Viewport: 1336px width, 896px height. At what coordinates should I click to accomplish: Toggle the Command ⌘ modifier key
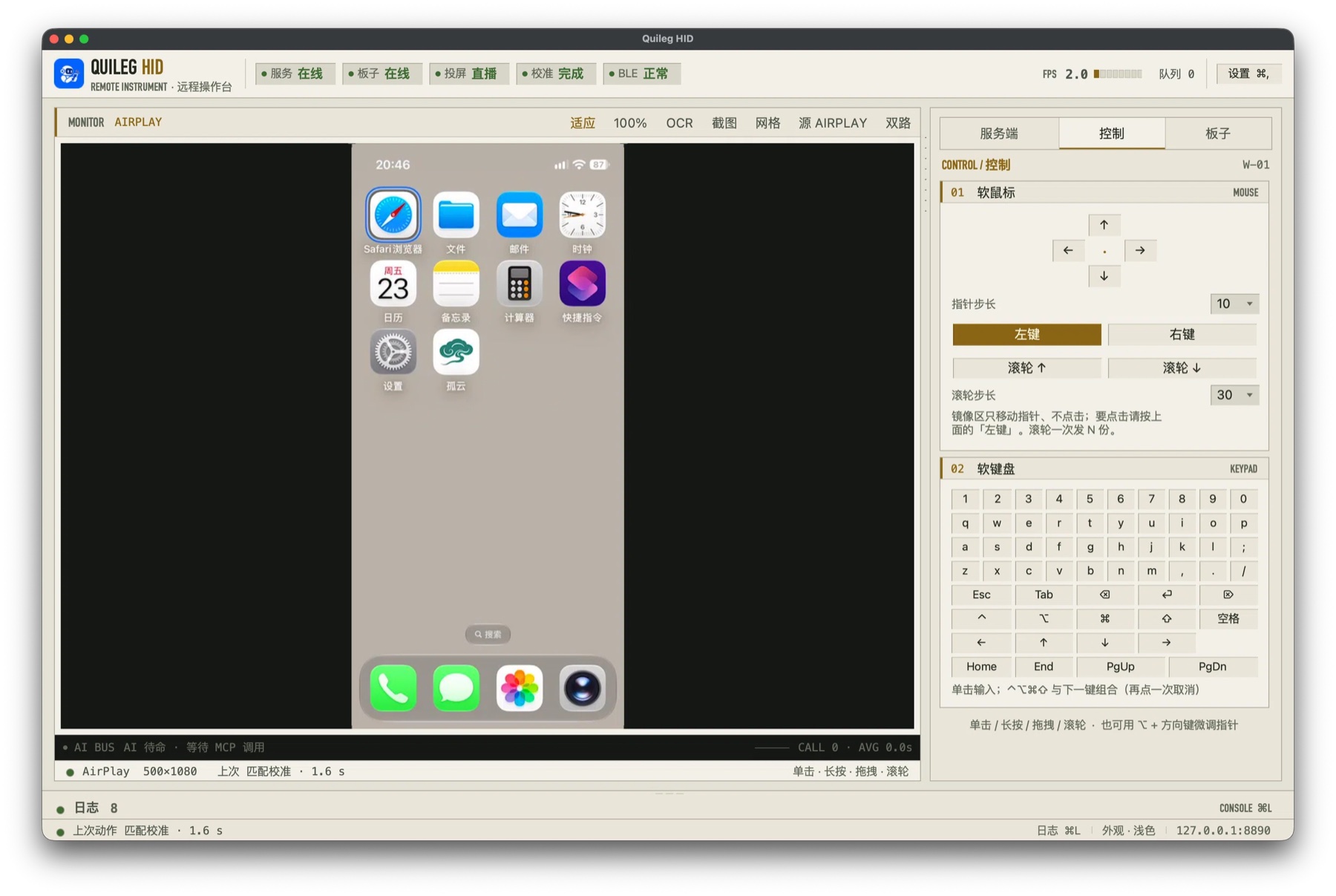(1104, 618)
